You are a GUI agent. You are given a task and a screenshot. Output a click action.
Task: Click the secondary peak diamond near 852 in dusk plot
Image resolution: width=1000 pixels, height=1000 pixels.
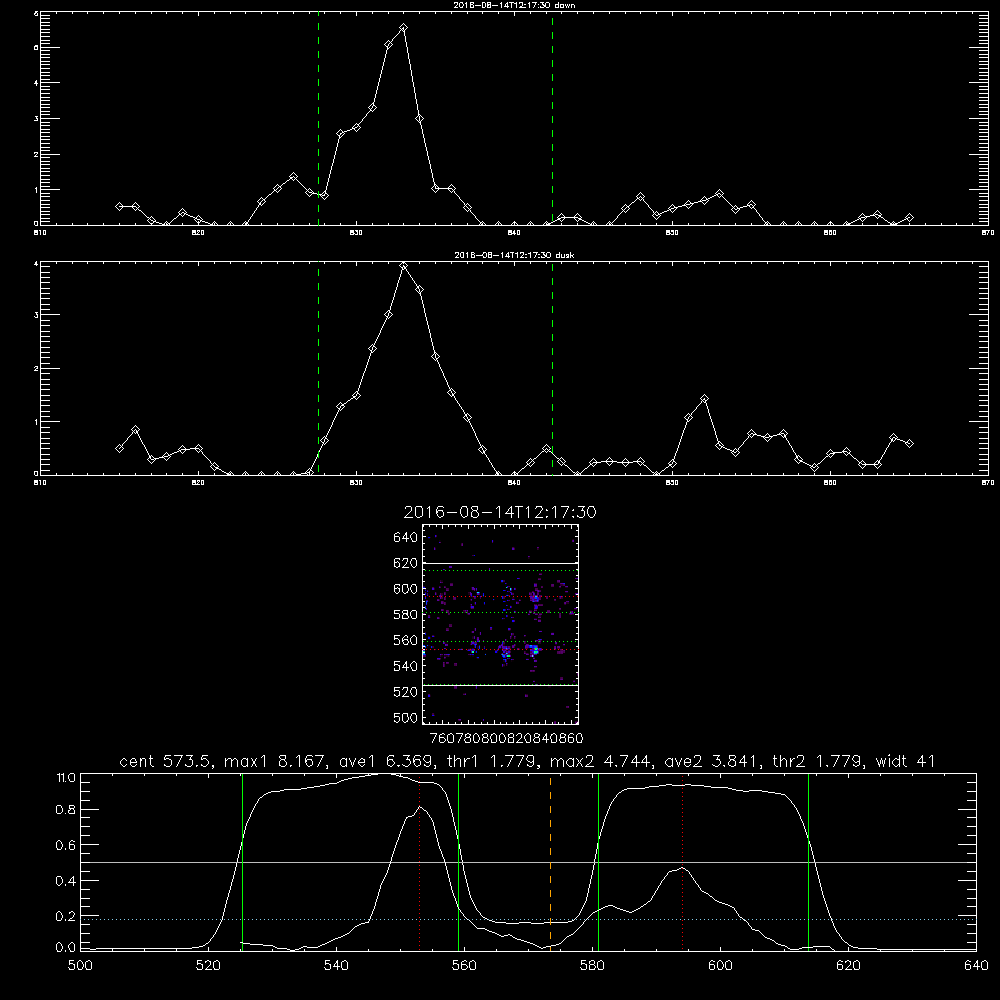pyautogui.click(x=704, y=399)
